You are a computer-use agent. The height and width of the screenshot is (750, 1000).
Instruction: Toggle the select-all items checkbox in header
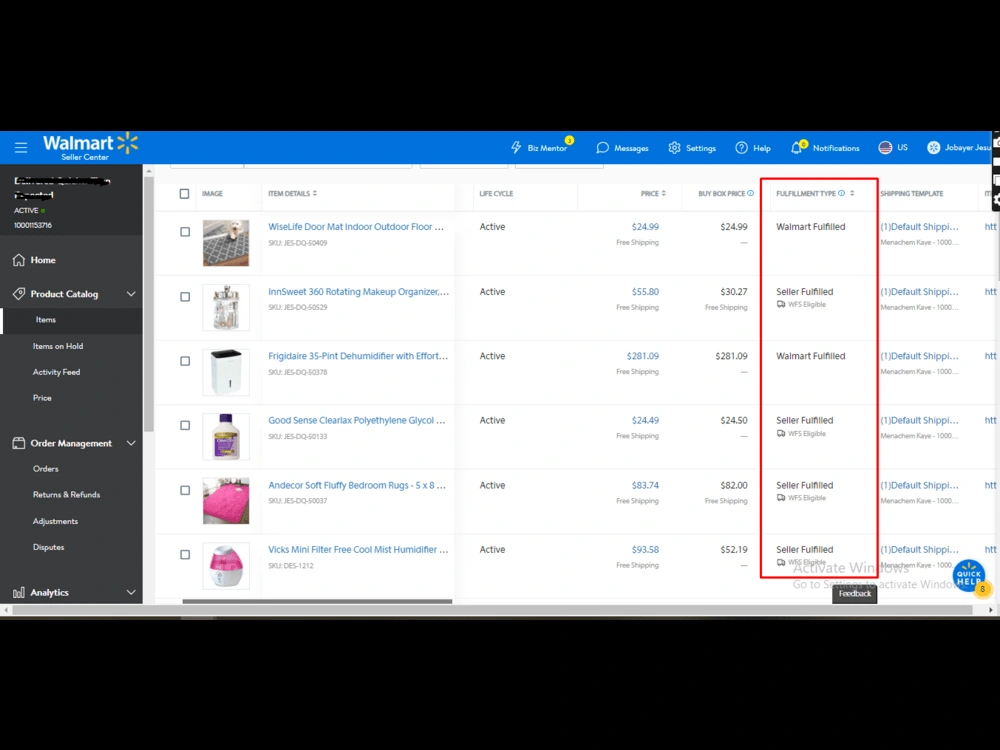[x=184, y=194]
